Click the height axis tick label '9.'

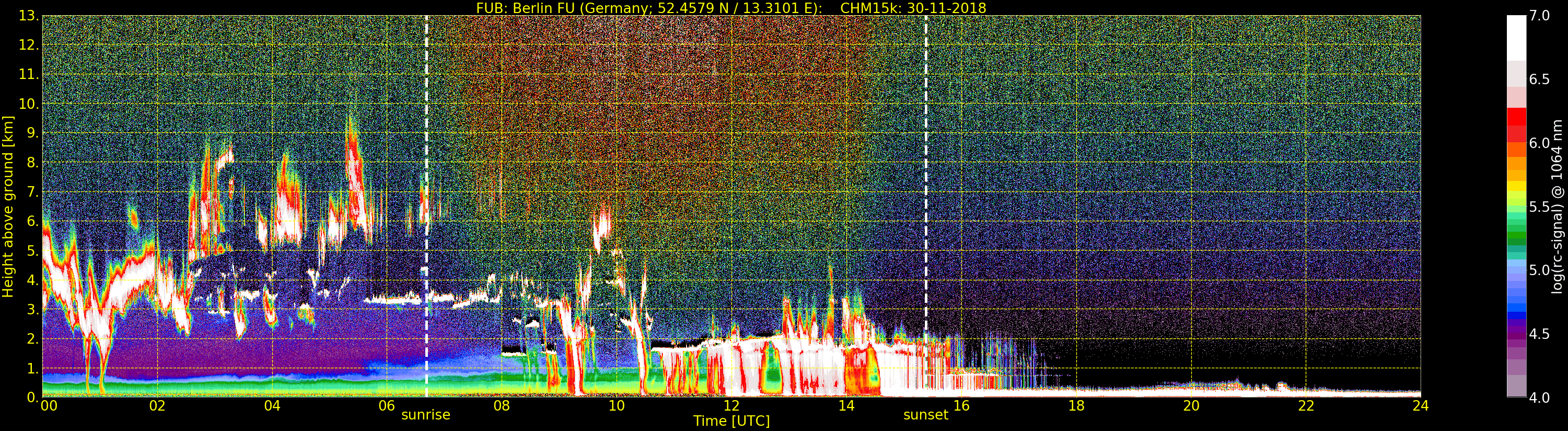coord(32,133)
